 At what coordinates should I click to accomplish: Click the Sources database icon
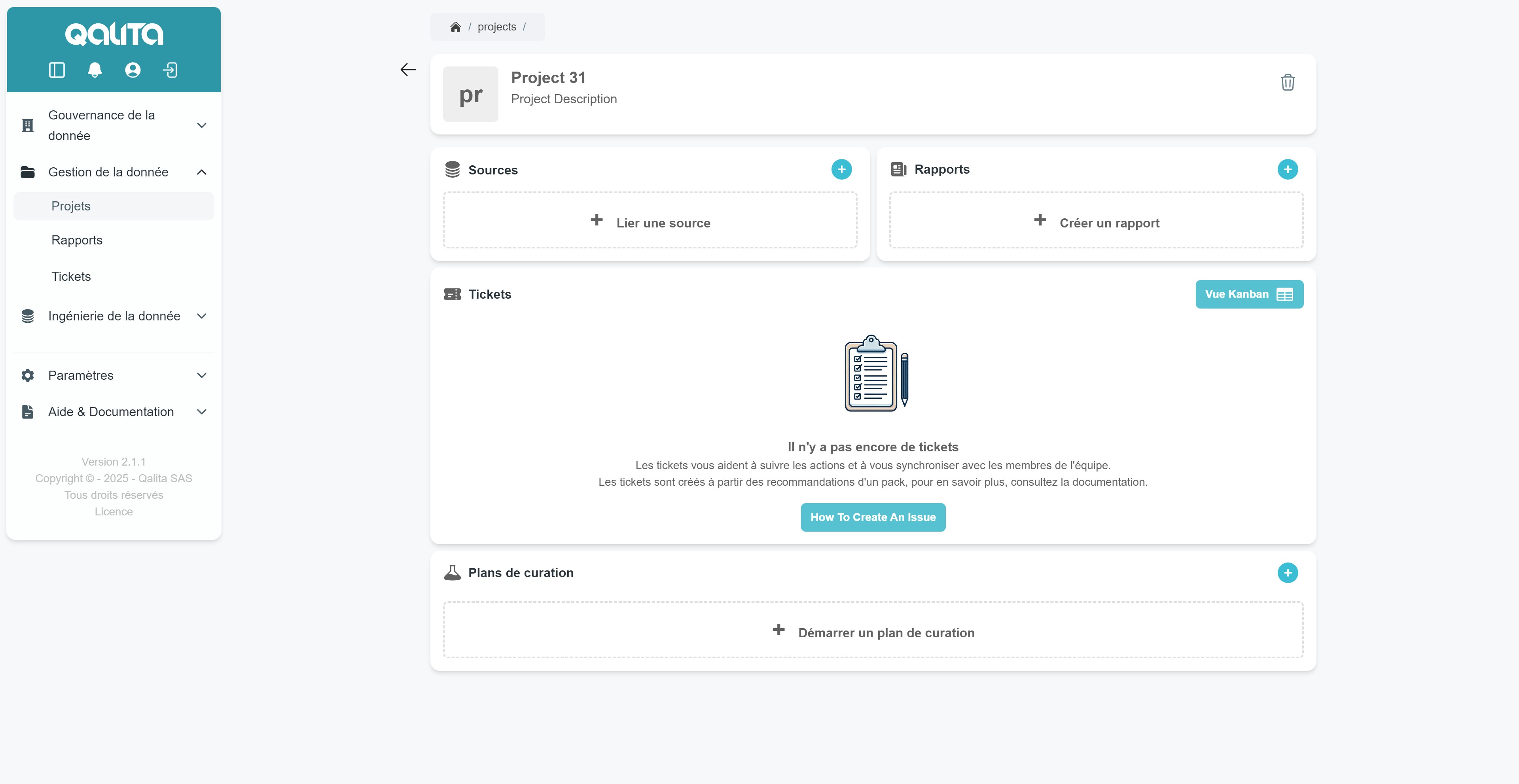tap(452, 170)
